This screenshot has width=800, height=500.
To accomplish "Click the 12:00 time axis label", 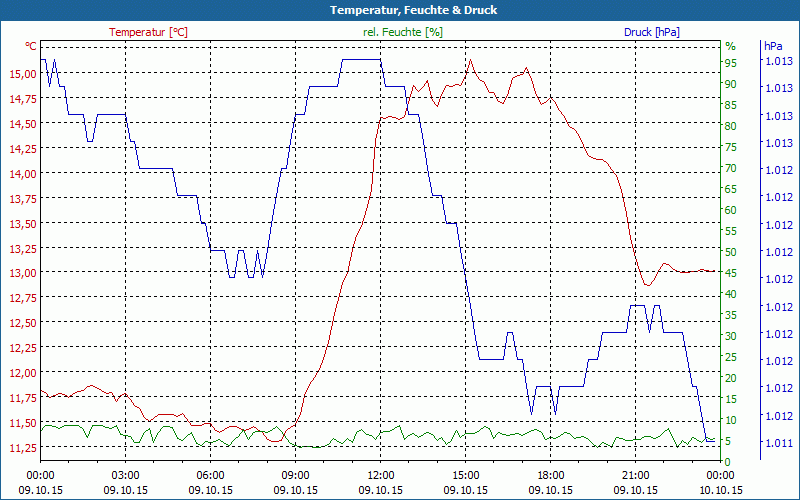I will click(x=380, y=476).
